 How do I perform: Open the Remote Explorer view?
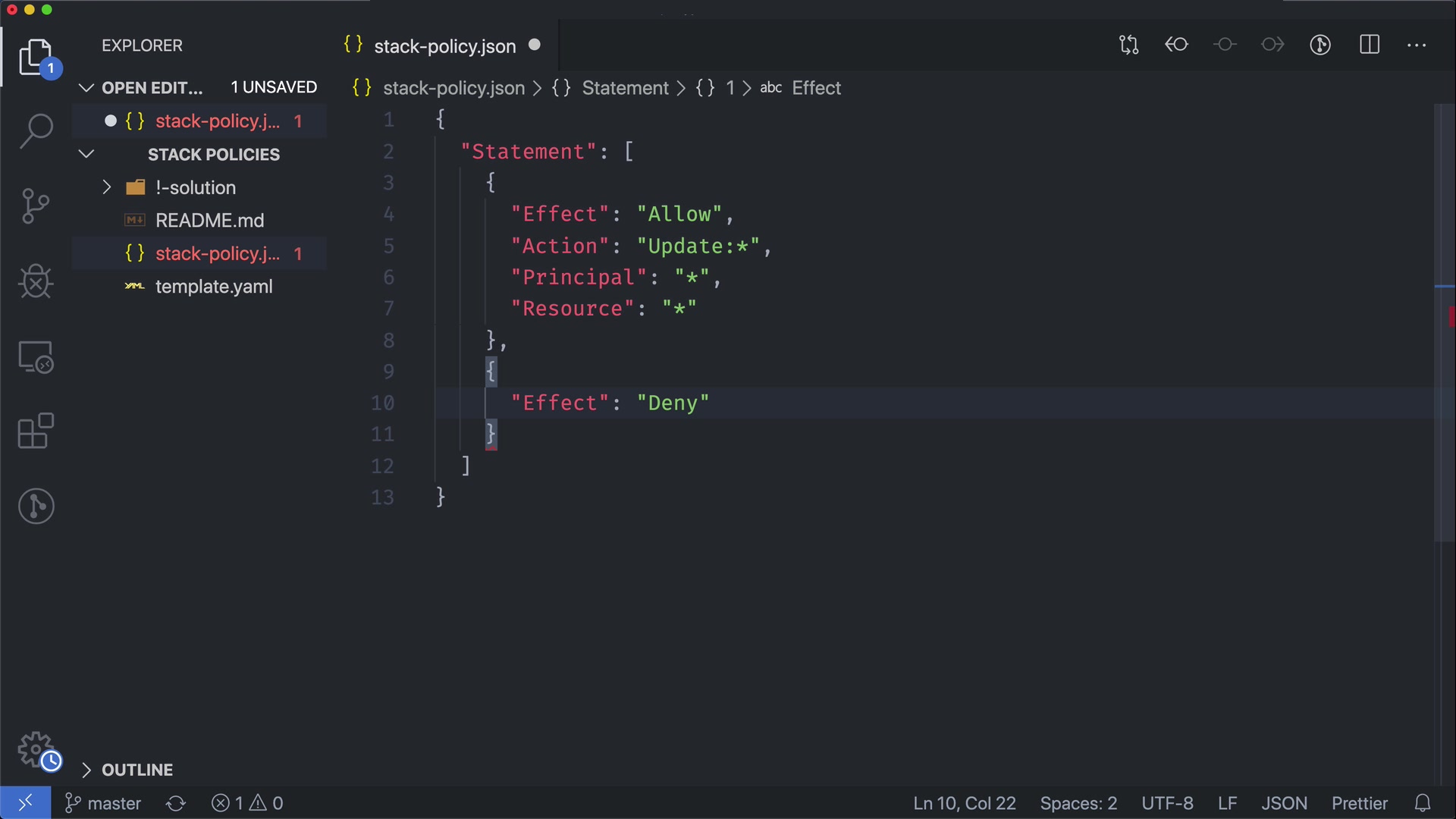pos(36,356)
